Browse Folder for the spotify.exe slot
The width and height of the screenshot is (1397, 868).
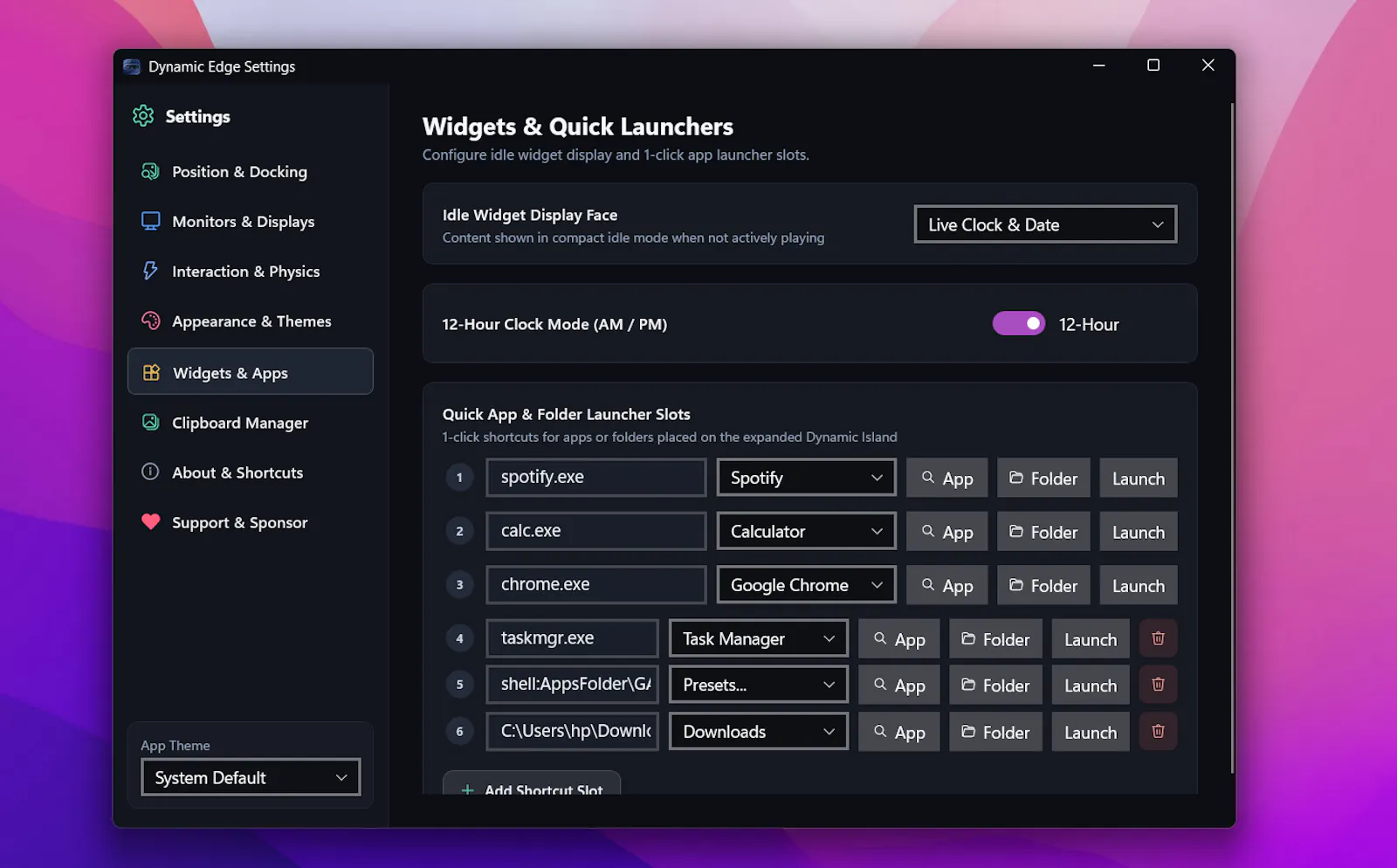pos(1043,478)
